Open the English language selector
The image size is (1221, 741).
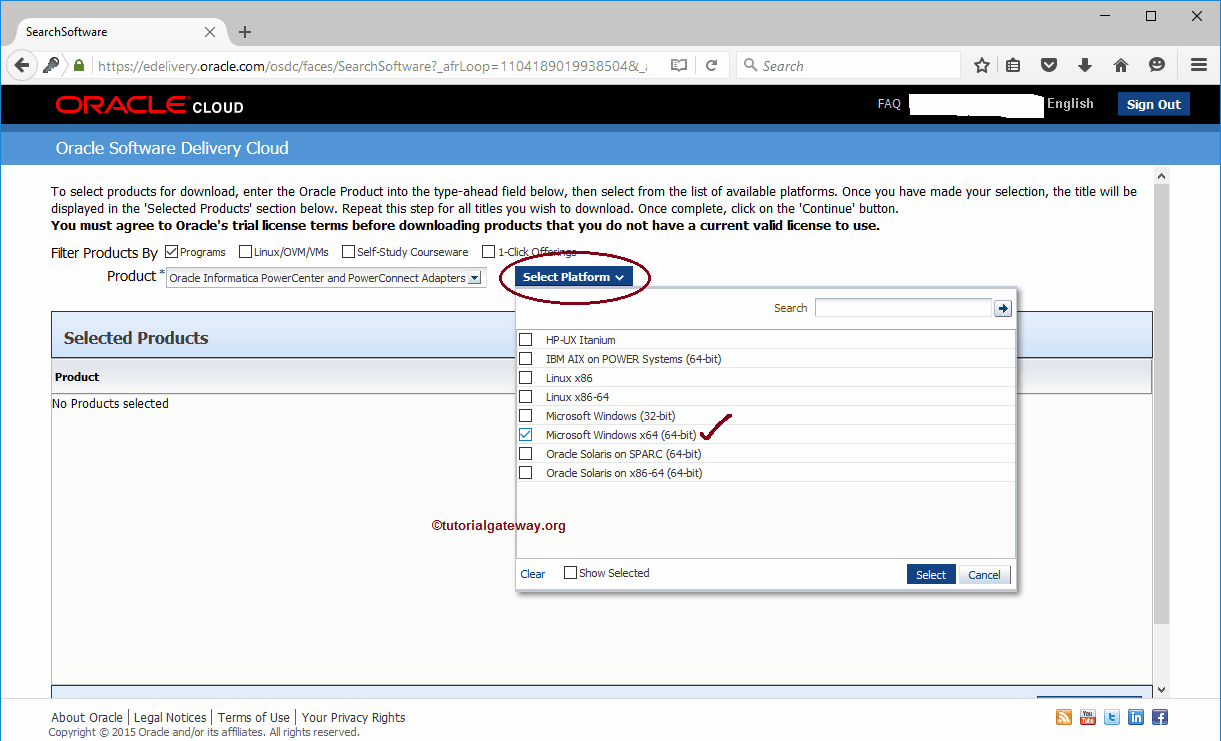coord(1070,104)
